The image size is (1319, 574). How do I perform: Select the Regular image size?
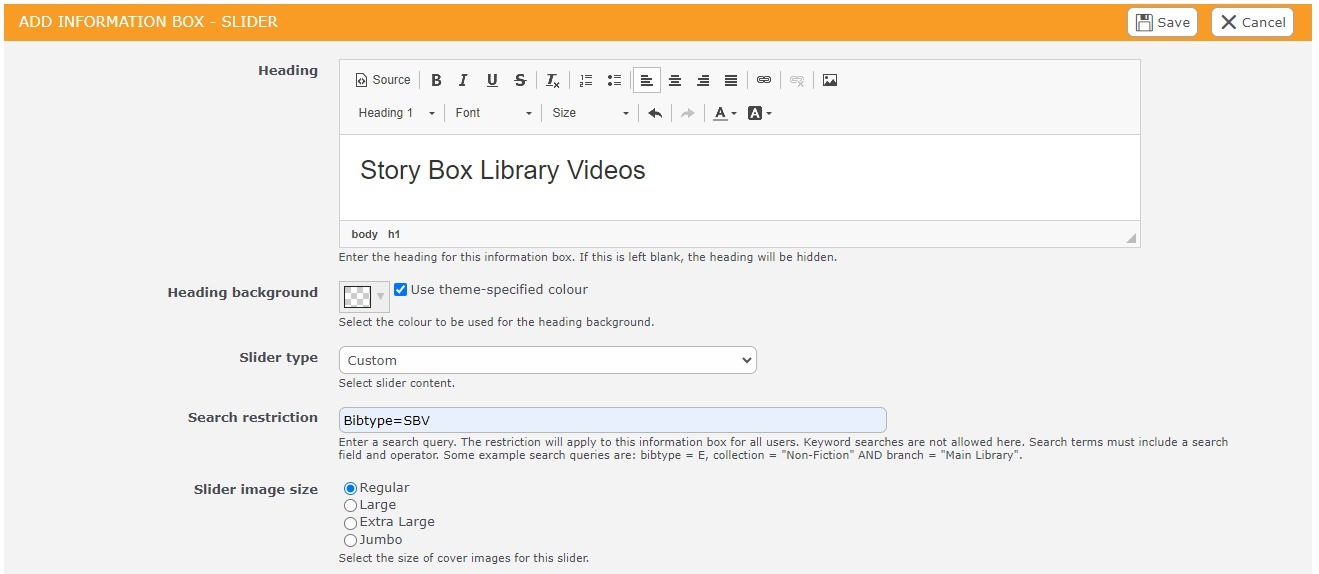point(350,488)
